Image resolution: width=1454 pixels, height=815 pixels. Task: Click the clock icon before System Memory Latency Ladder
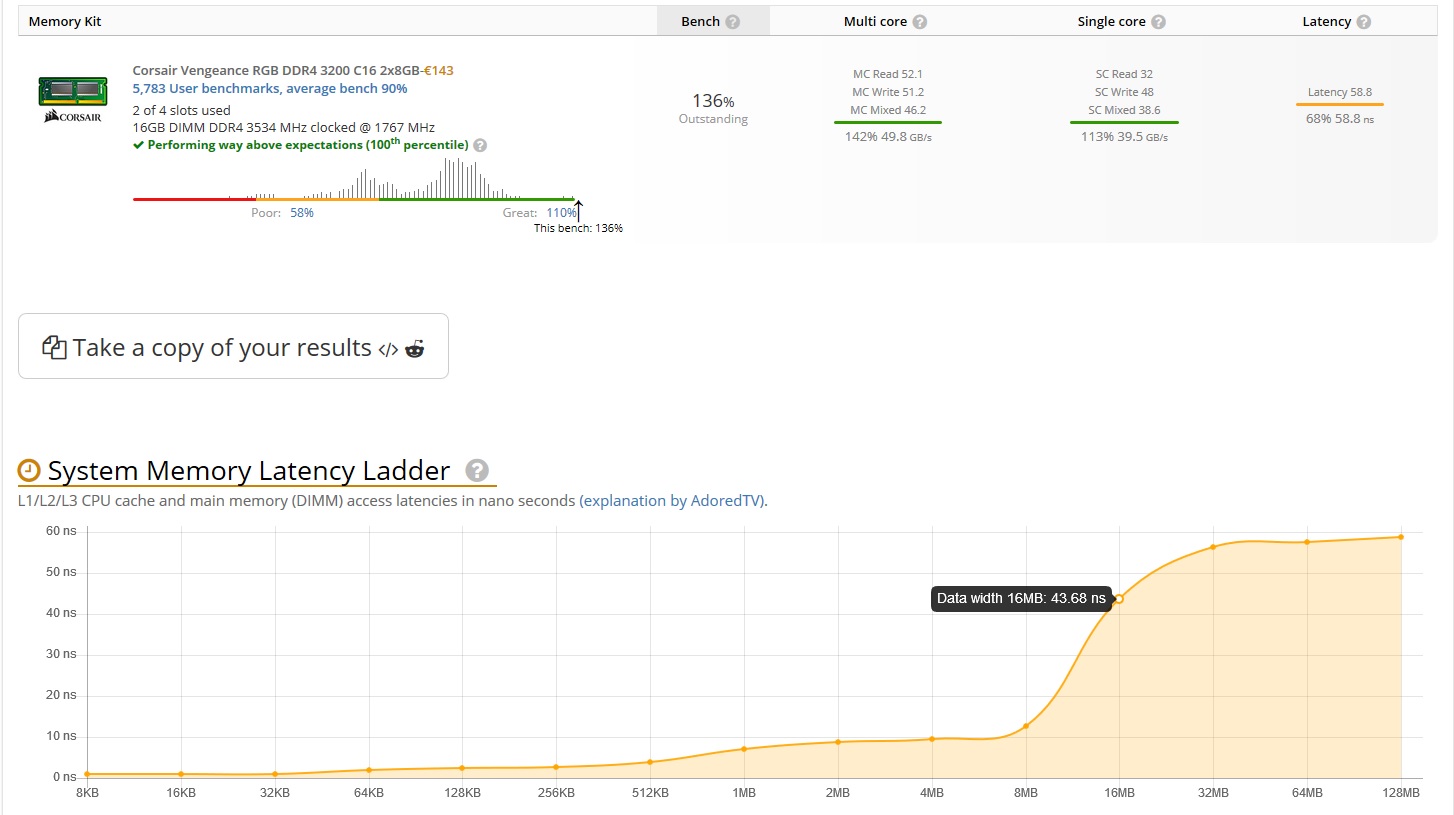tap(29, 470)
